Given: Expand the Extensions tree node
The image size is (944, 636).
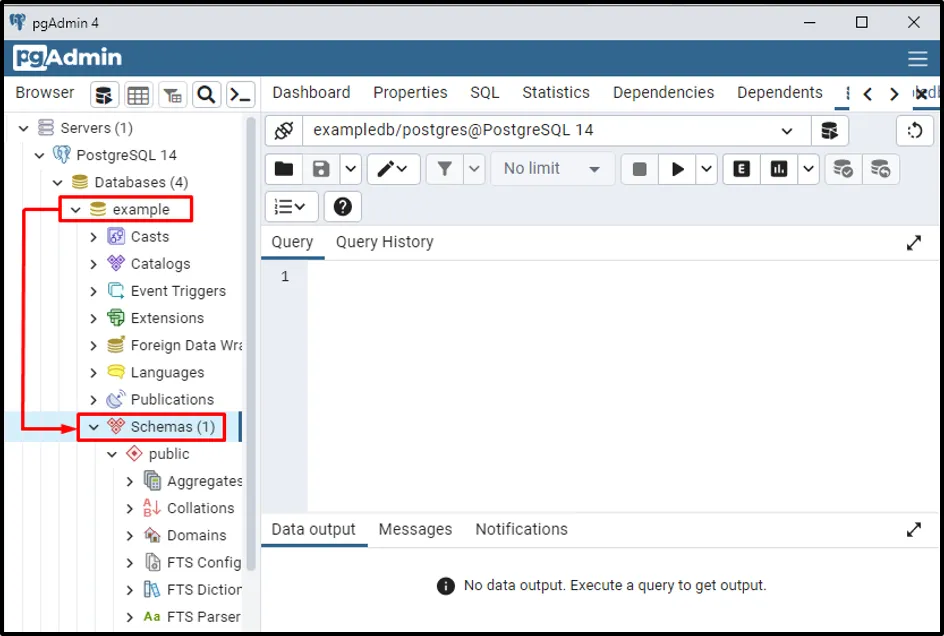Looking at the screenshot, I should [94, 318].
